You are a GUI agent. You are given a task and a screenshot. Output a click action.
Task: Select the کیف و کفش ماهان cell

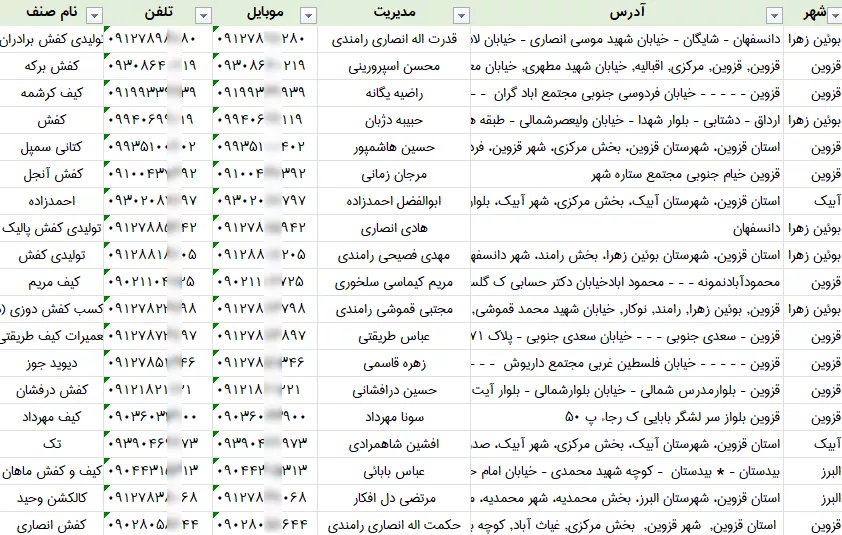click(52, 471)
